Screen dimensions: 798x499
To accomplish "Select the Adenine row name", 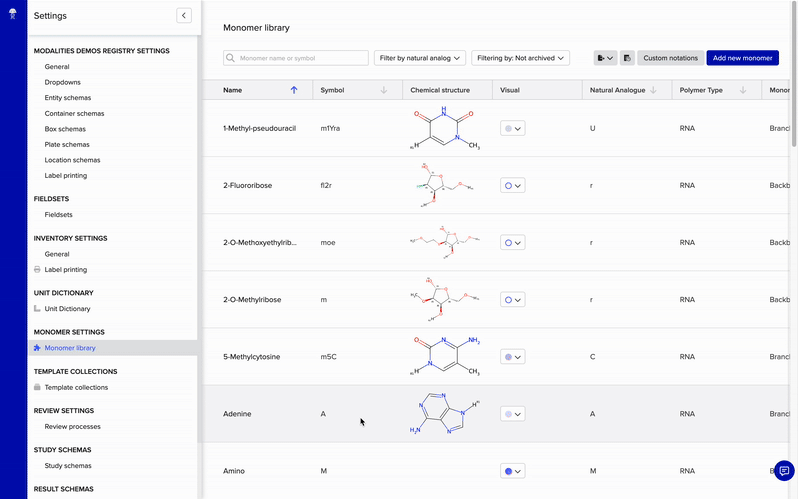I will click(x=237, y=413).
